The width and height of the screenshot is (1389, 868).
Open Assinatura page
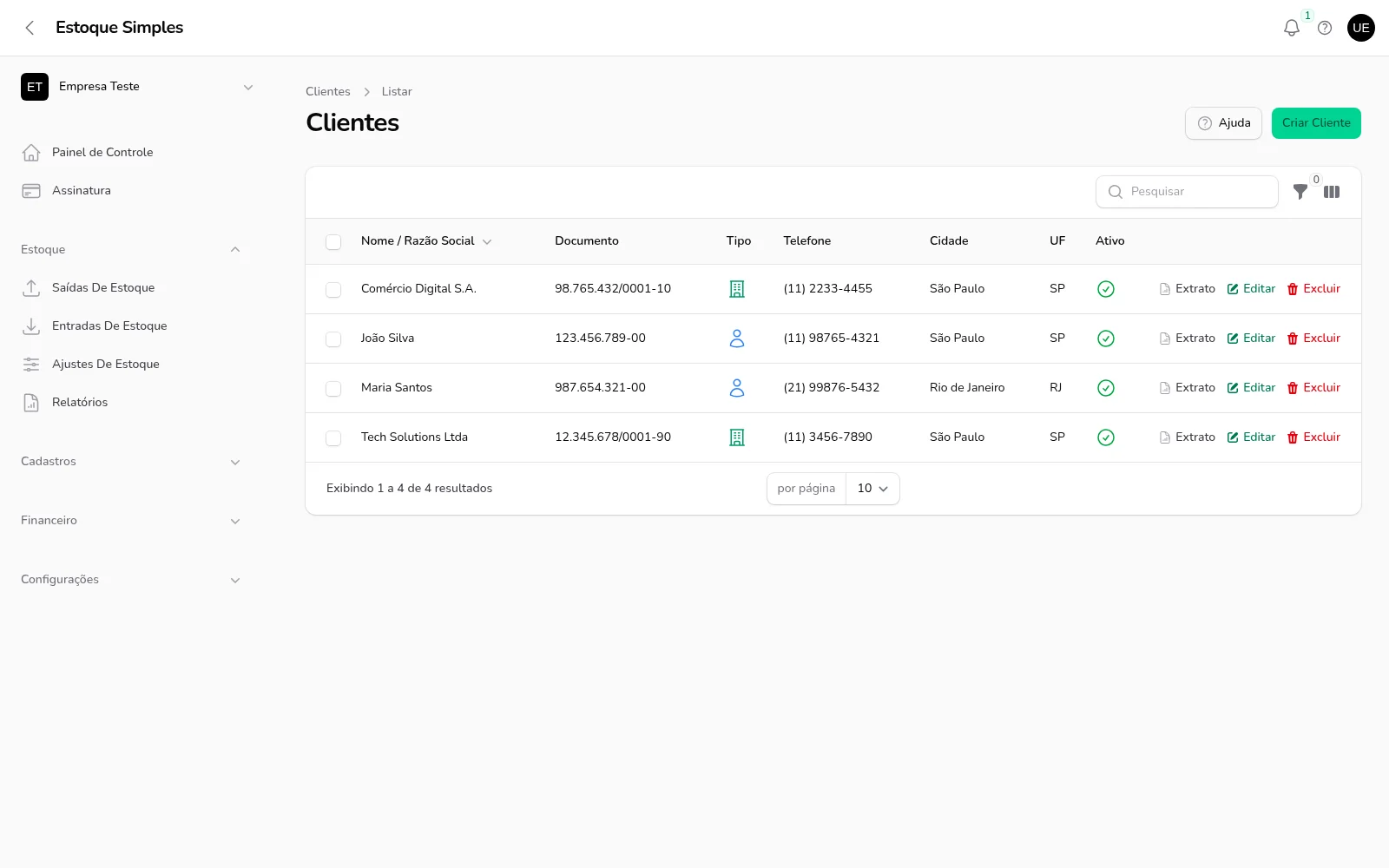pyautogui.click(x=132, y=191)
